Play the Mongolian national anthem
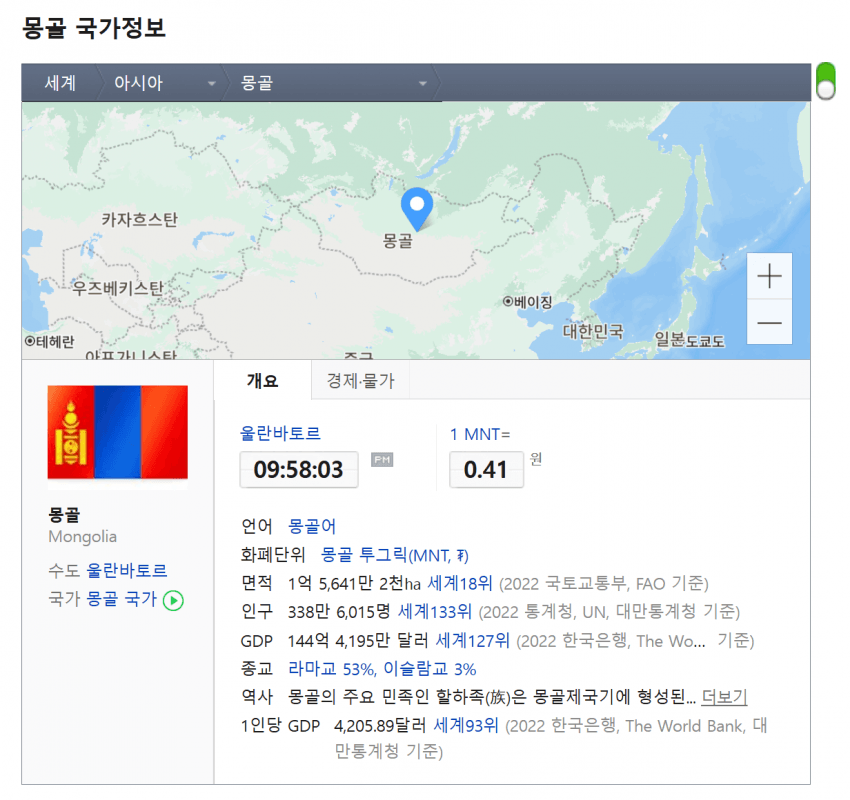 174,600
